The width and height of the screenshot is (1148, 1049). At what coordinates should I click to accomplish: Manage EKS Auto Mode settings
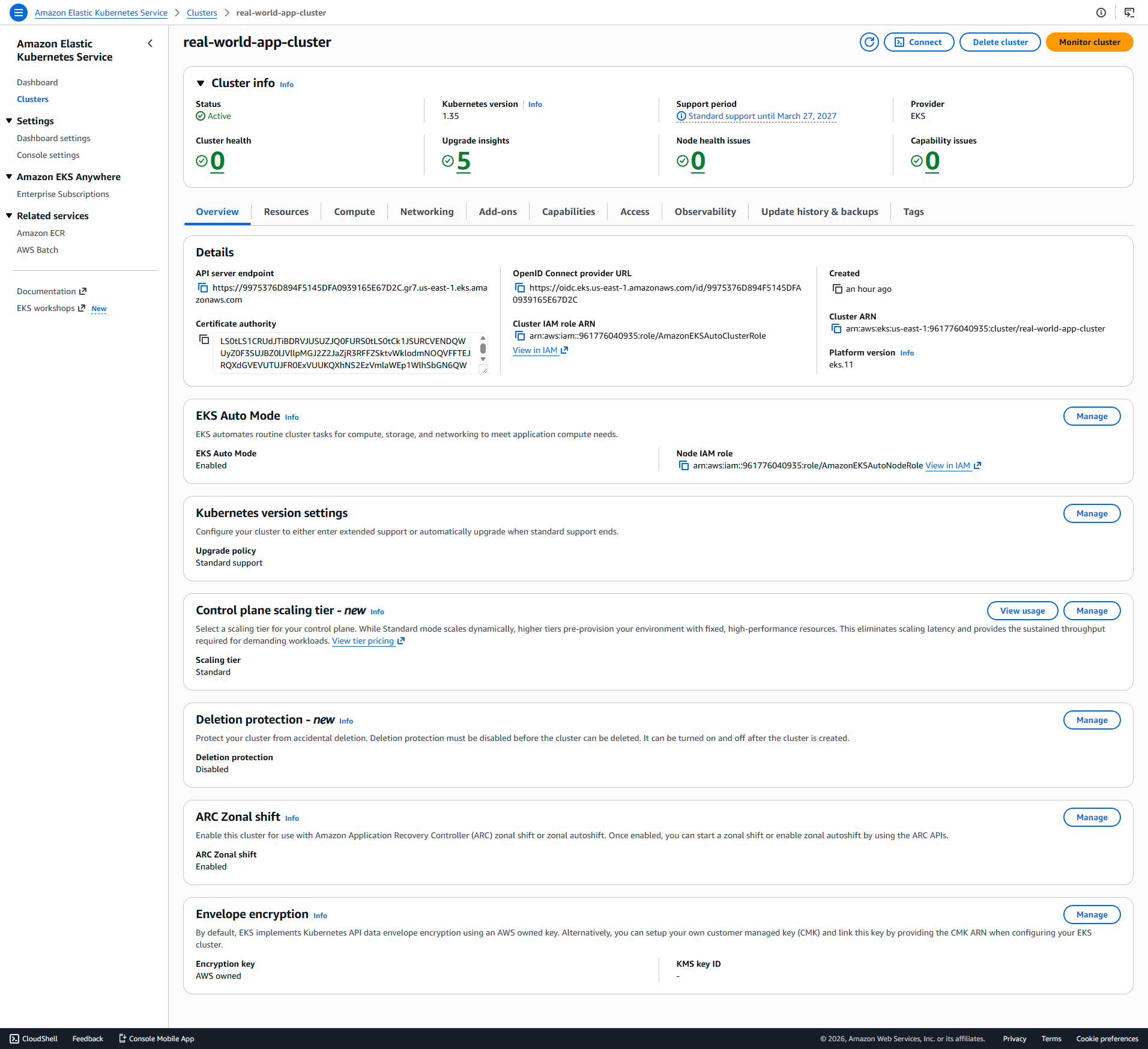(x=1092, y=416)
